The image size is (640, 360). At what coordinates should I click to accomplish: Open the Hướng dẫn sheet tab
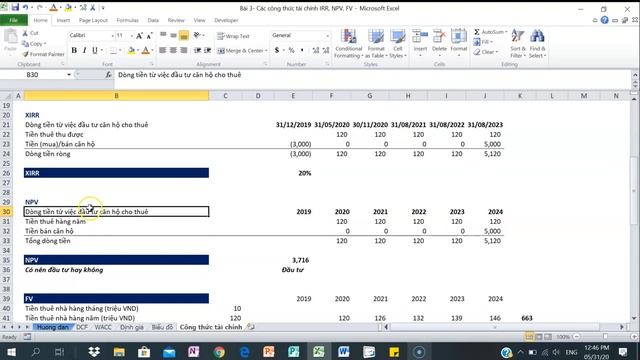coord(53,327)
